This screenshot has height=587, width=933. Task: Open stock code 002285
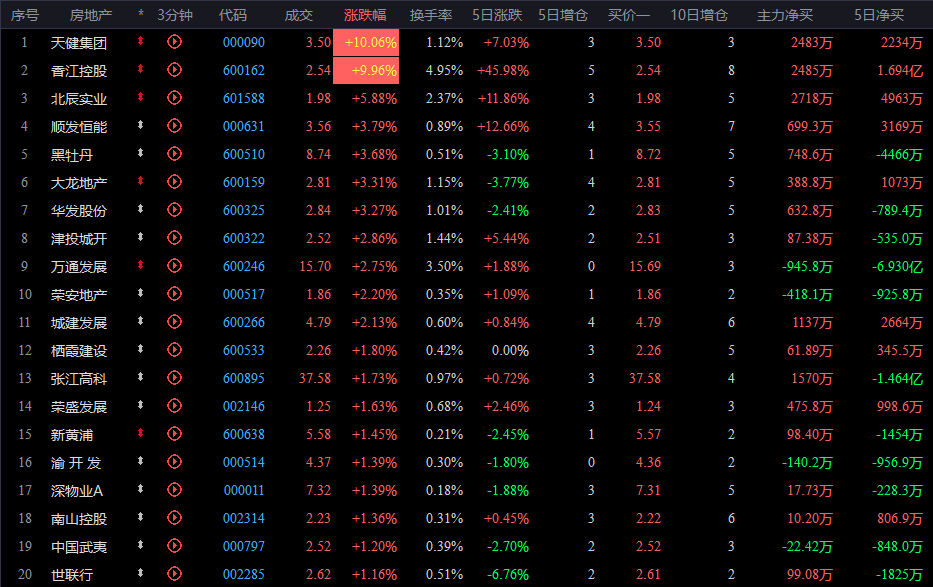point(244,574)
